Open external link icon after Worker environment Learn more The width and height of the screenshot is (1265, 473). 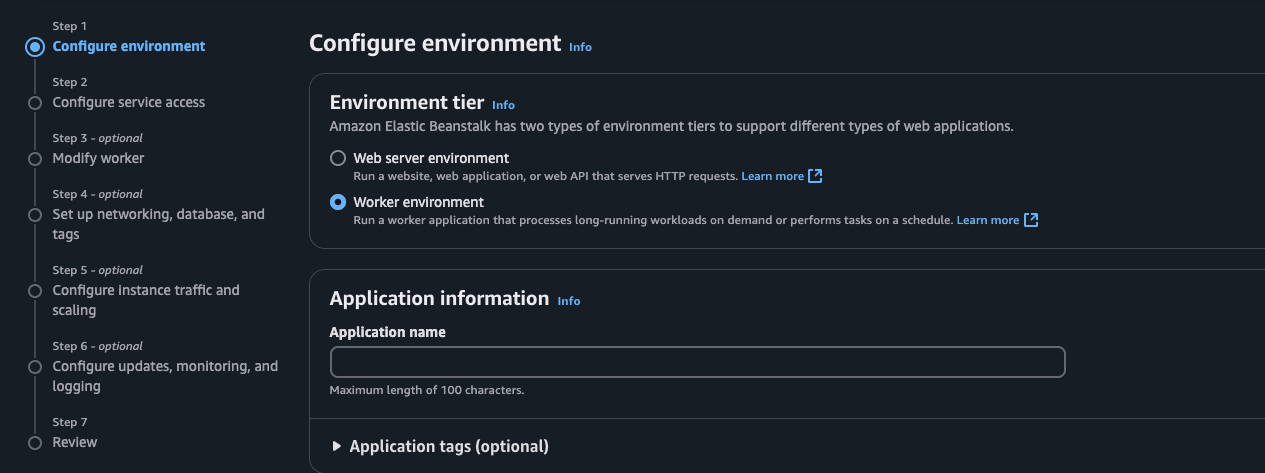1031,220
